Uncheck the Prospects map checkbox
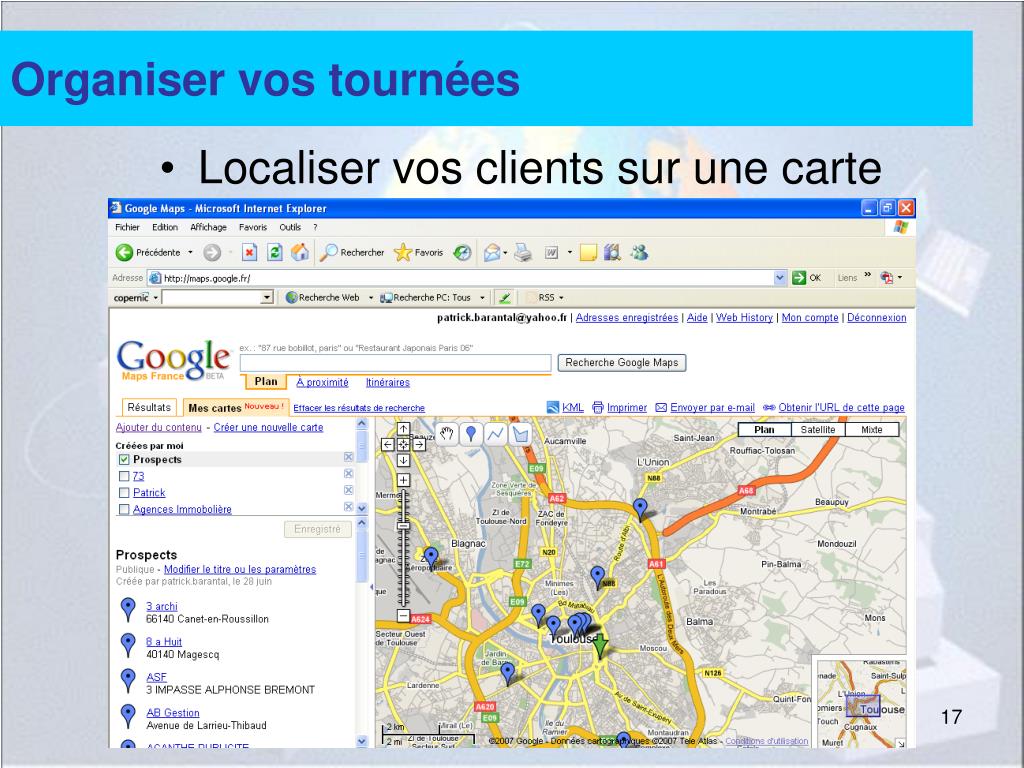 pyautogui.click(x=124, y=459)
